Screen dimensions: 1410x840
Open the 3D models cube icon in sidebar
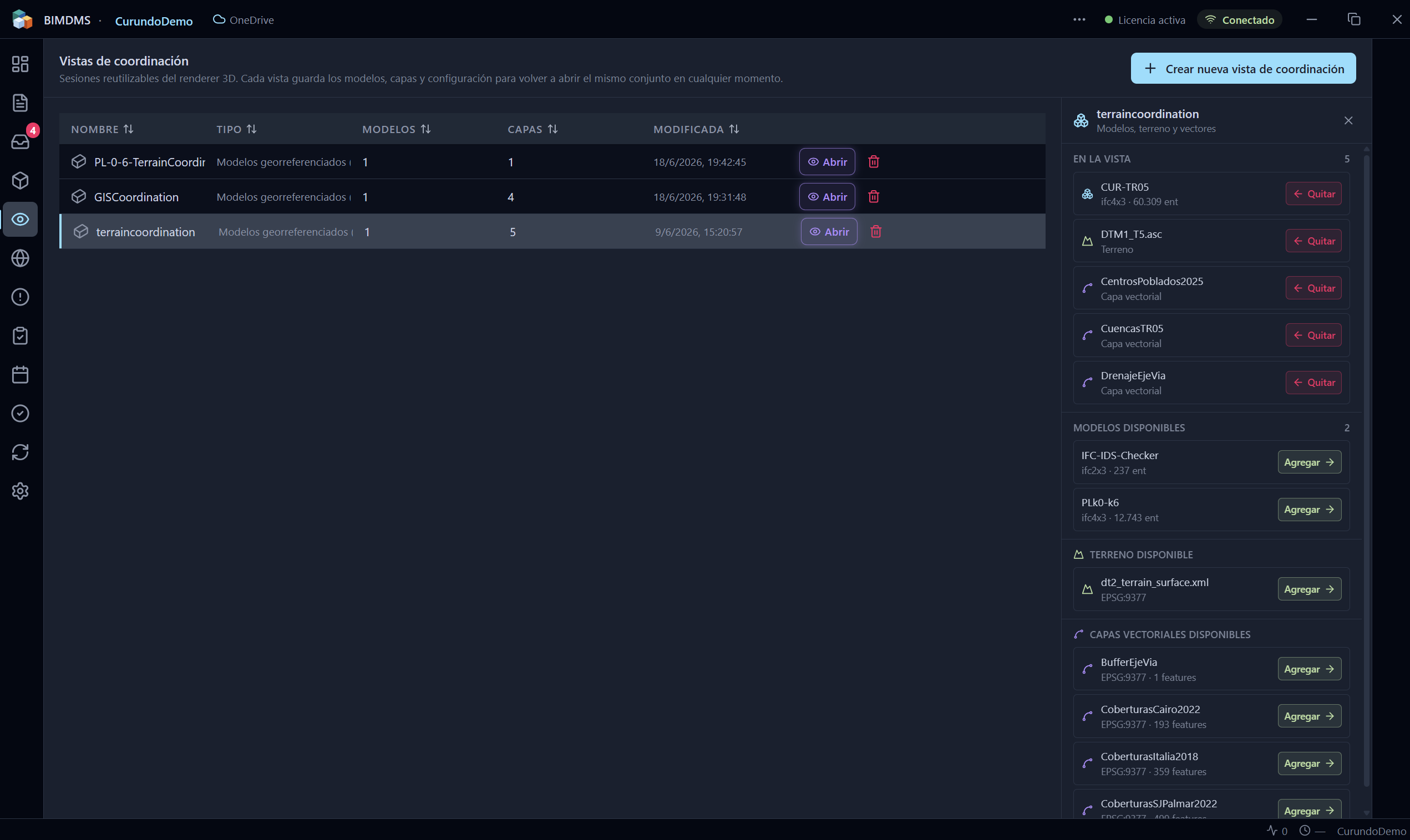coord(21,181)
